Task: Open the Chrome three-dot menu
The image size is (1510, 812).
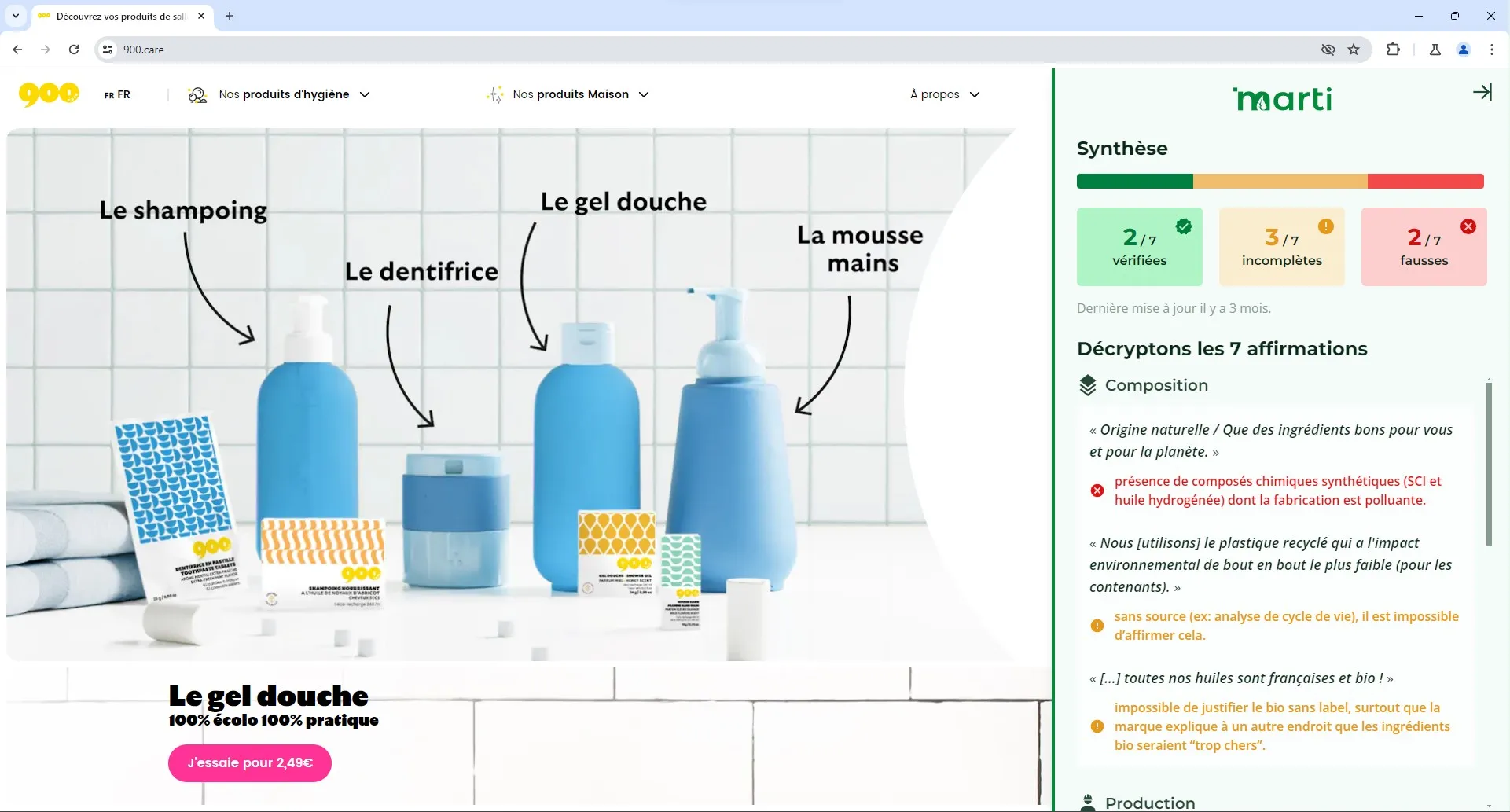Action: tap(1492, 49)
